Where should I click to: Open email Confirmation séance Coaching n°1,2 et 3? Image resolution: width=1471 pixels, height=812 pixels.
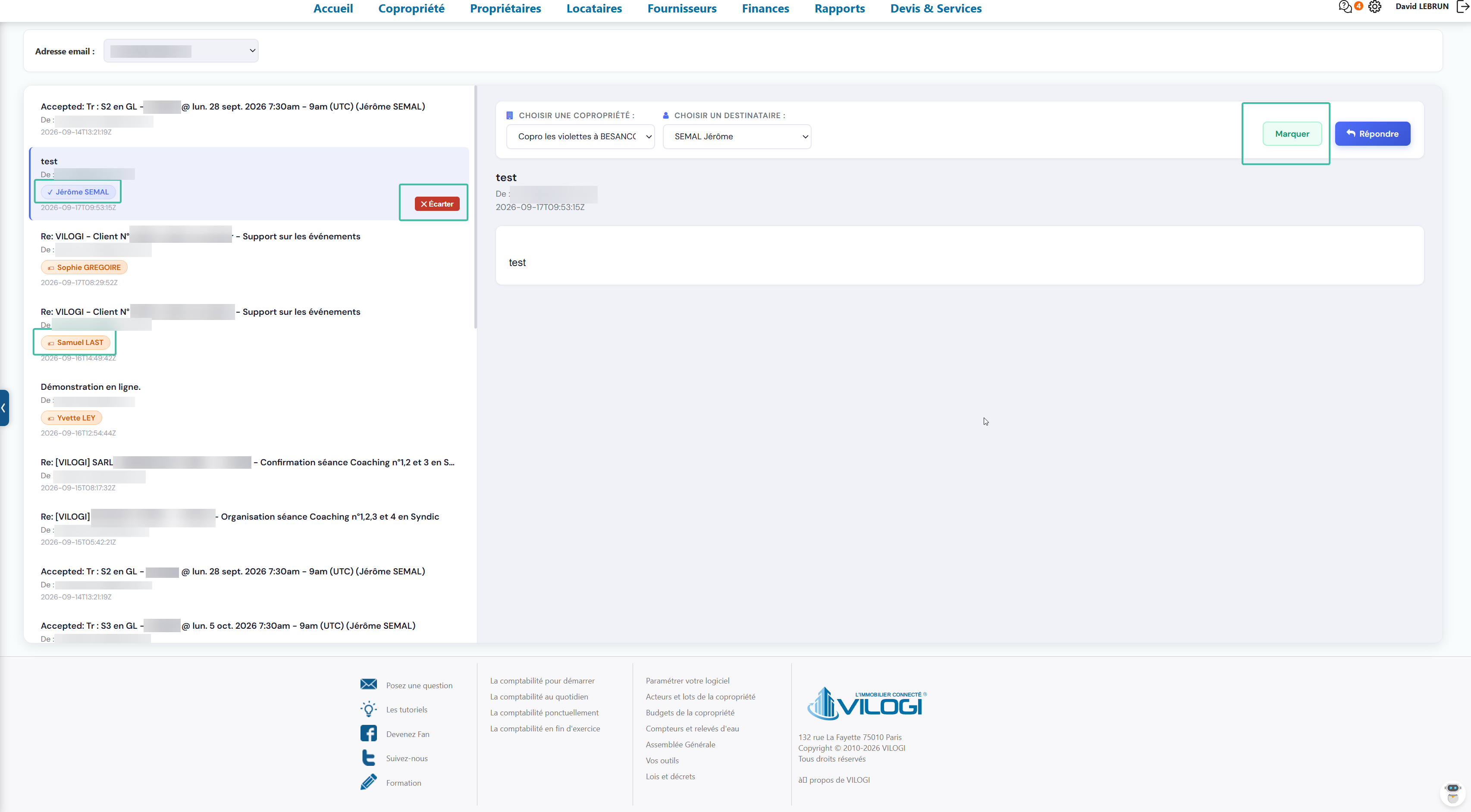coord(250,474)
